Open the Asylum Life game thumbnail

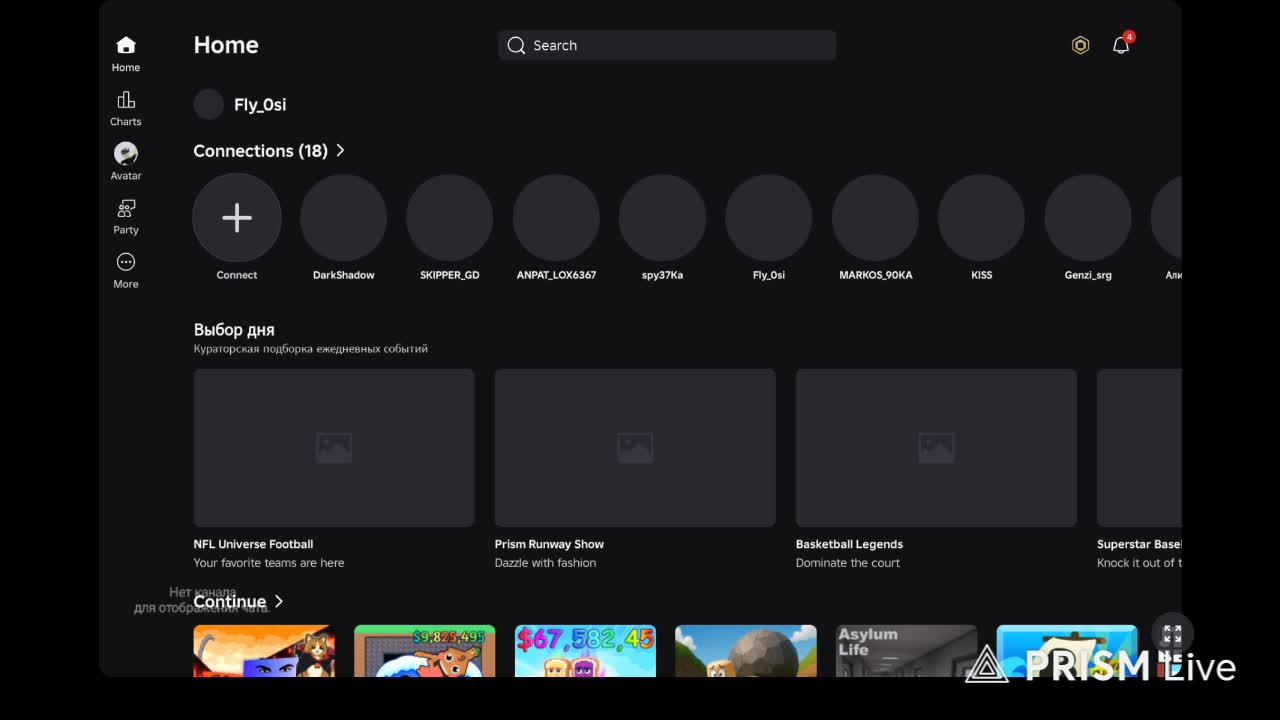(906, 651)
